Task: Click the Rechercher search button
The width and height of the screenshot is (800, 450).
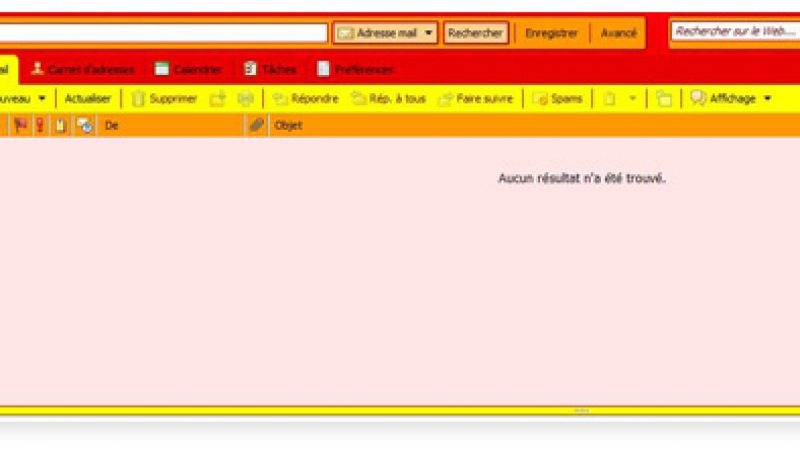Action: click(x=476, y=33)
